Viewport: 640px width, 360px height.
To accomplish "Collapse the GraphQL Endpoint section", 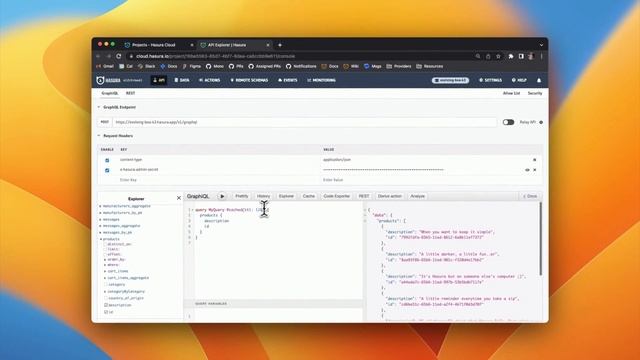I will [x=98, y=107].
